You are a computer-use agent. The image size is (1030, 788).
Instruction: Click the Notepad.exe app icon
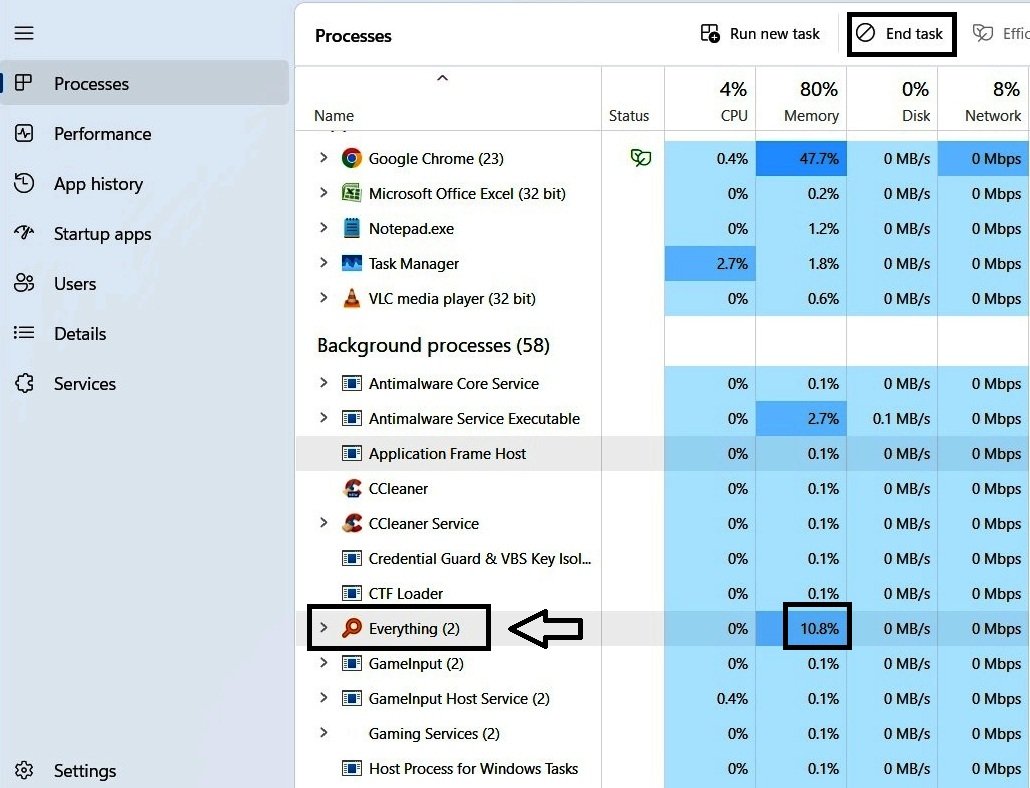351,228
